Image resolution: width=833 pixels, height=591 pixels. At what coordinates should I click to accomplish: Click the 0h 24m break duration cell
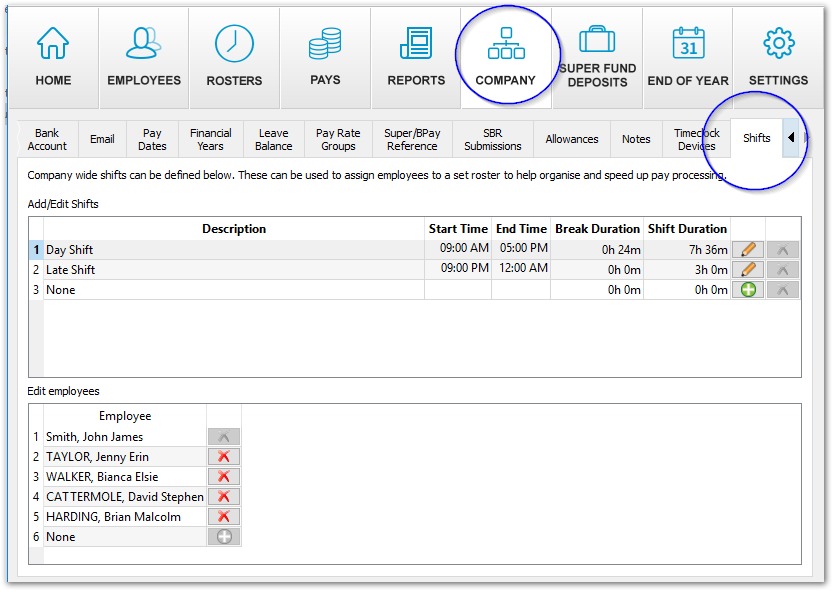click(597, 250)
